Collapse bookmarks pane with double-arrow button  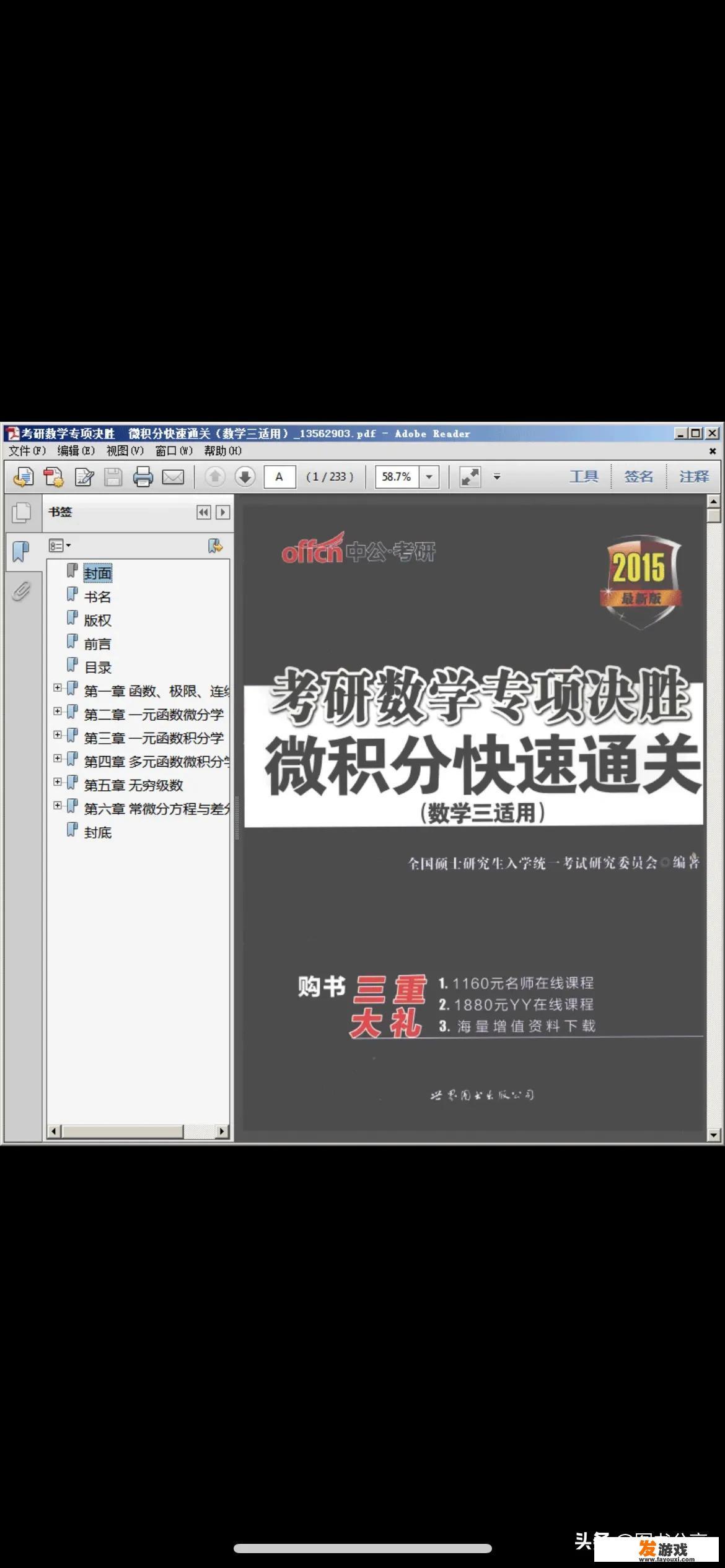(203, 512)
